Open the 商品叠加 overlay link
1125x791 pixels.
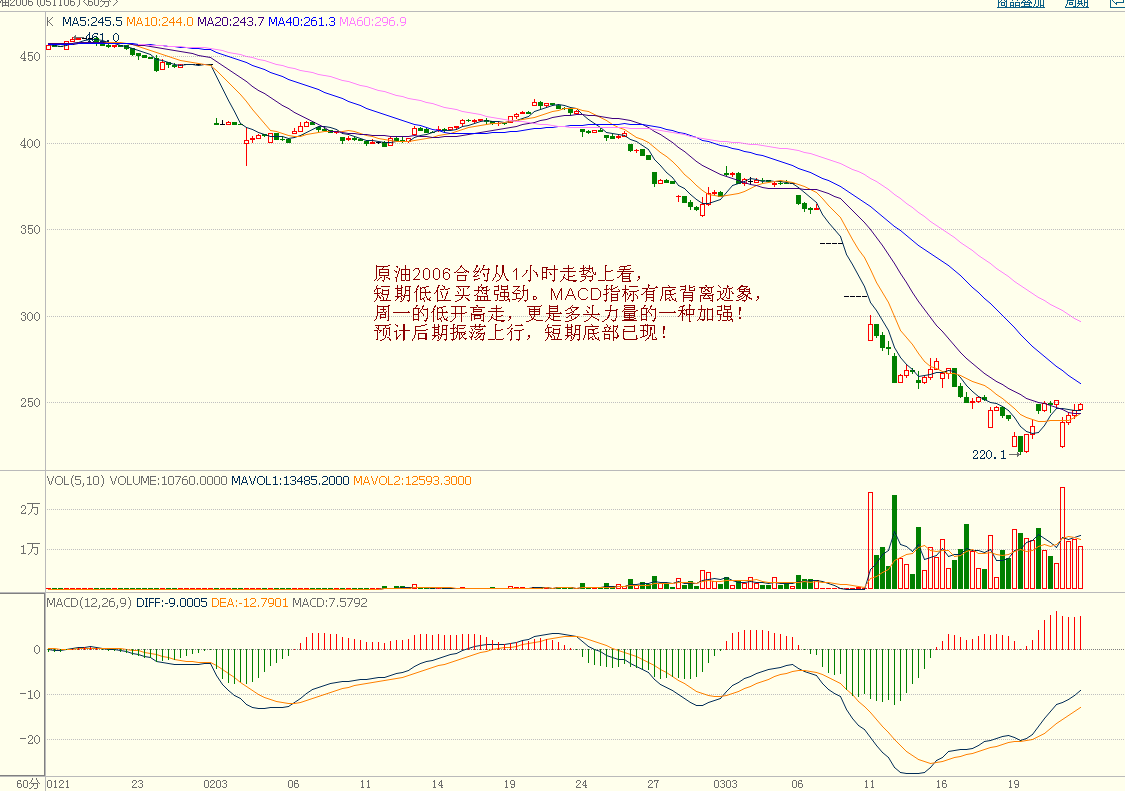click(1020, 3)
